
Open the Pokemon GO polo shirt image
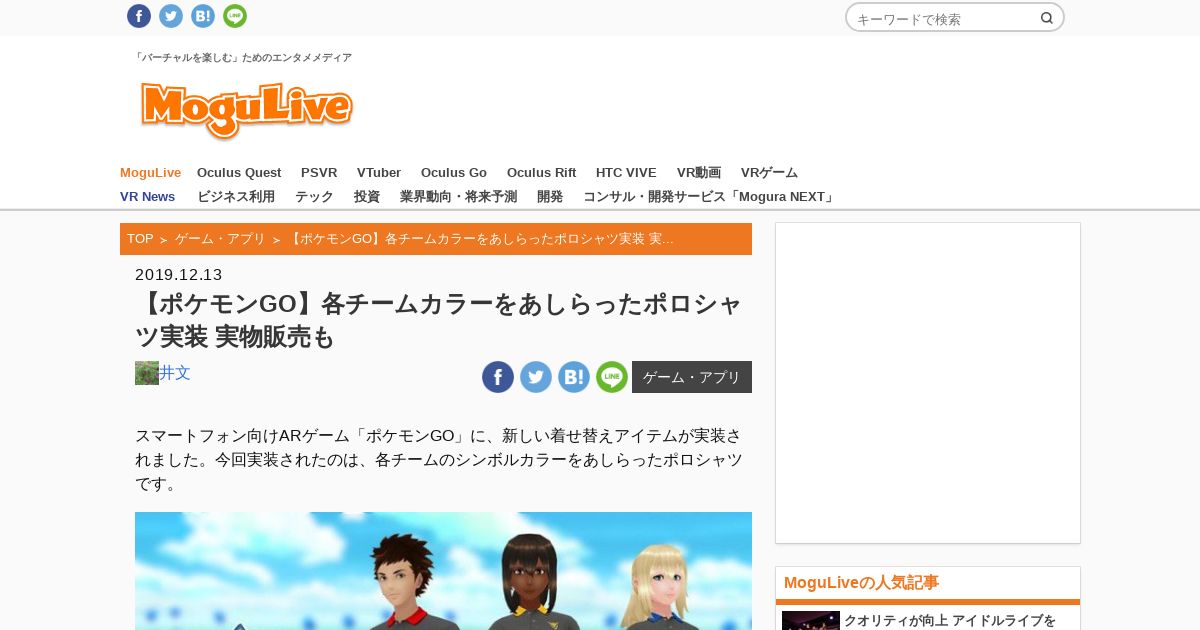point(443,571)
